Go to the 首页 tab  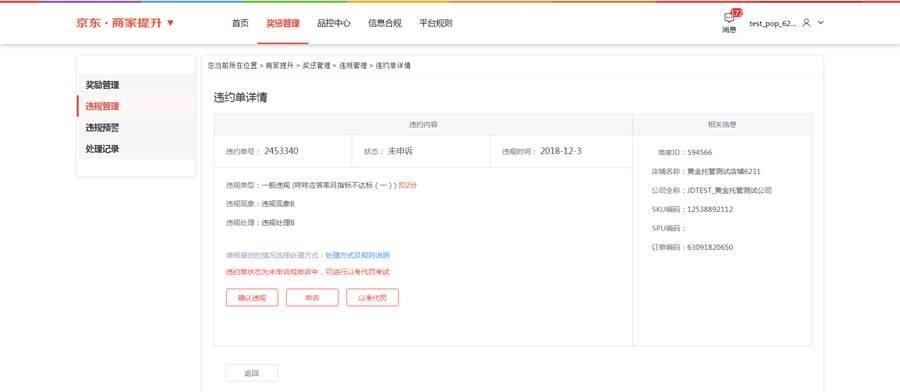click(240, 24)
